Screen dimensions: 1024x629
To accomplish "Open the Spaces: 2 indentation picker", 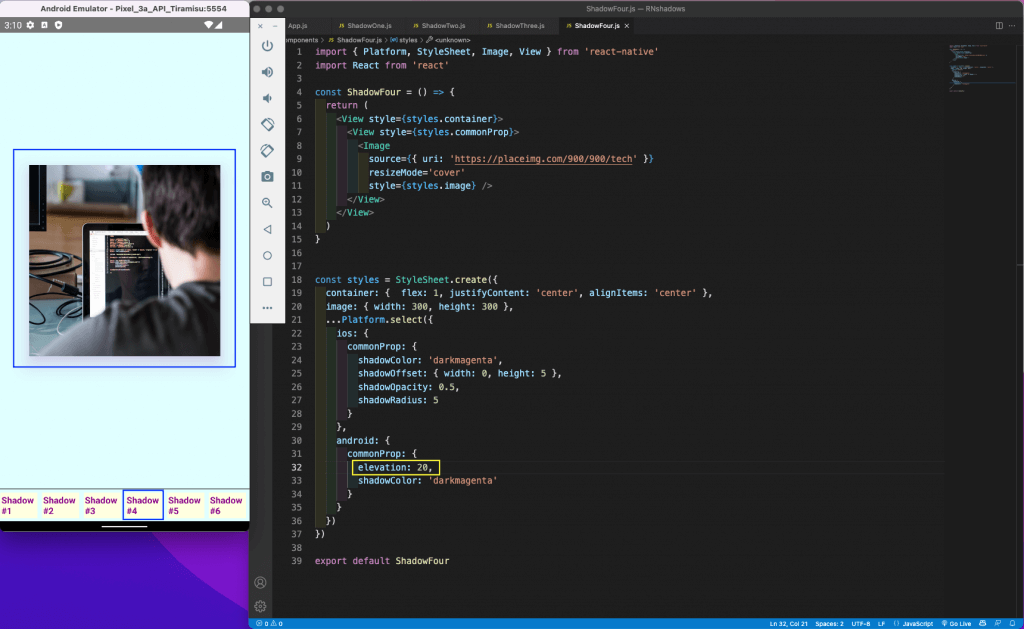I will click(x=827, y=623).
